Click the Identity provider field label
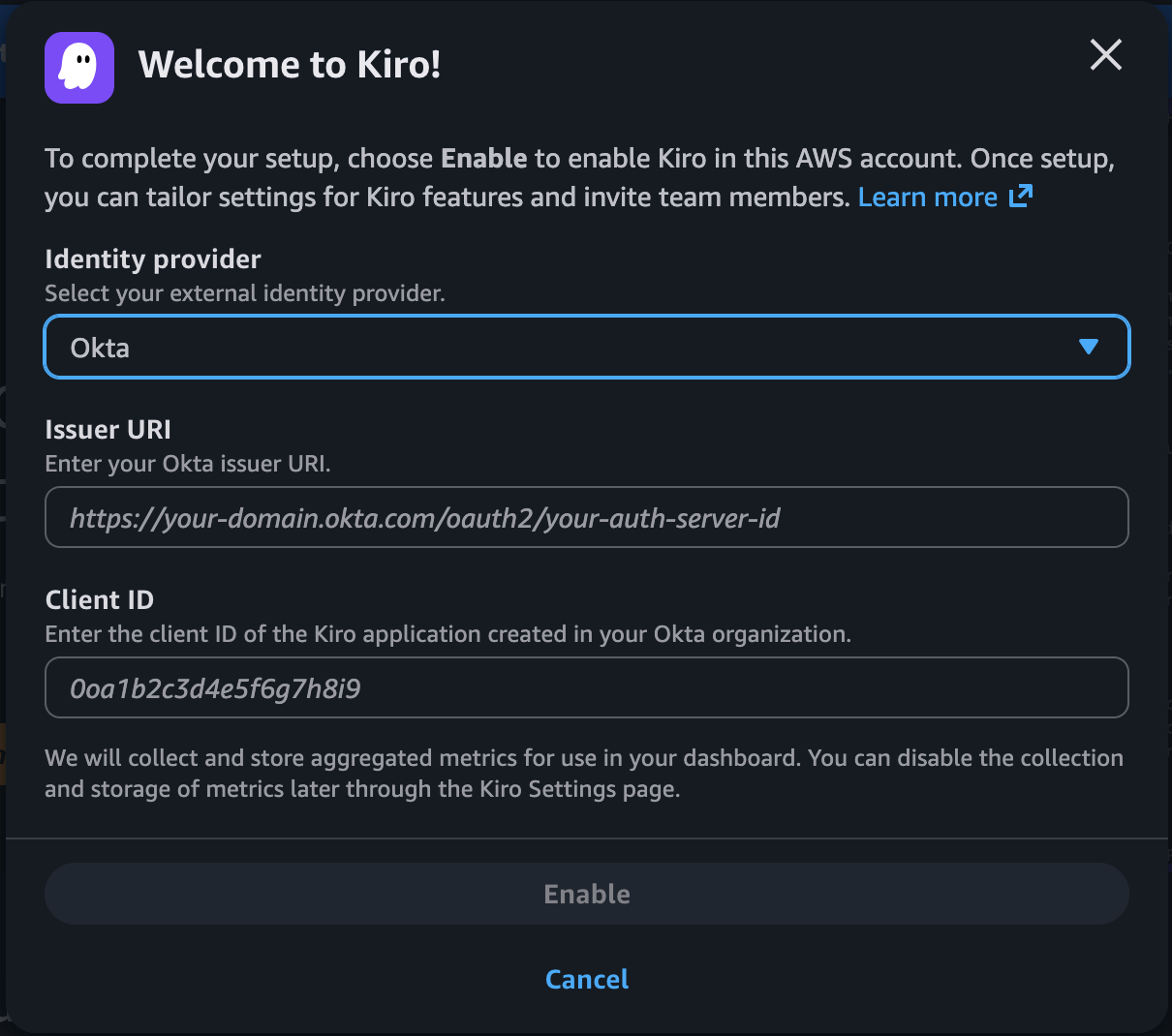This screenshot has height=1036, width=1172. point(153,259)
